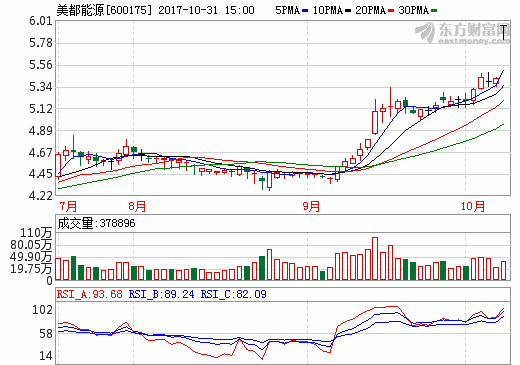Click the RSI_A:93.68 indicator label

89,294
